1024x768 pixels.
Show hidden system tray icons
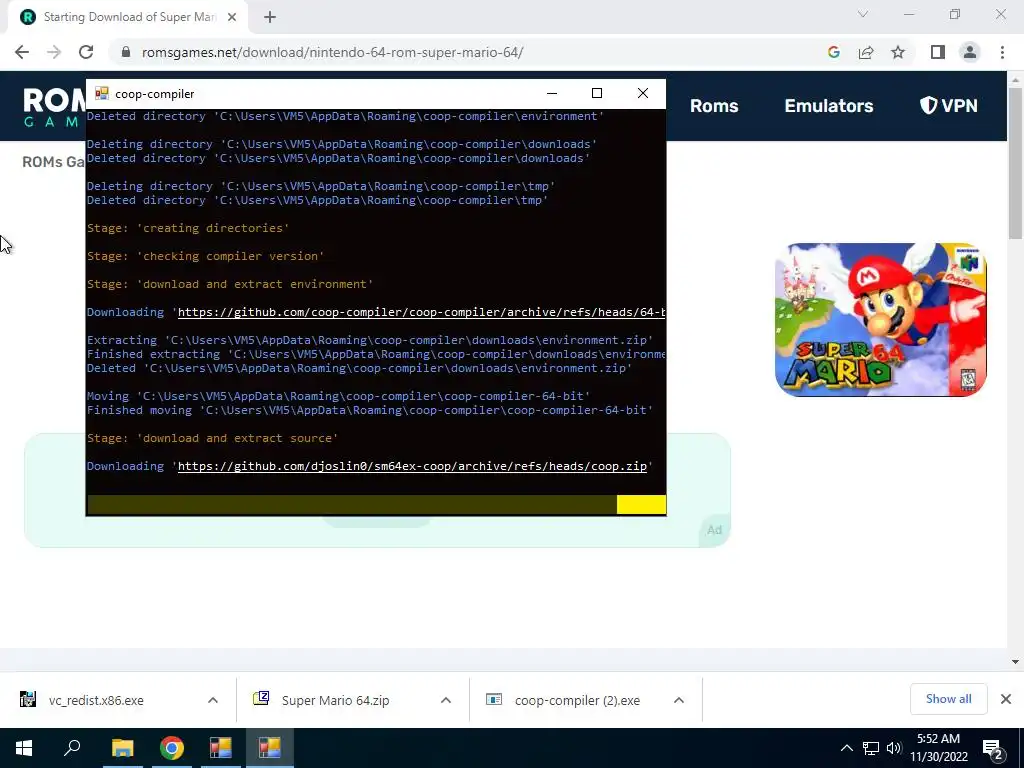point(846,748)
